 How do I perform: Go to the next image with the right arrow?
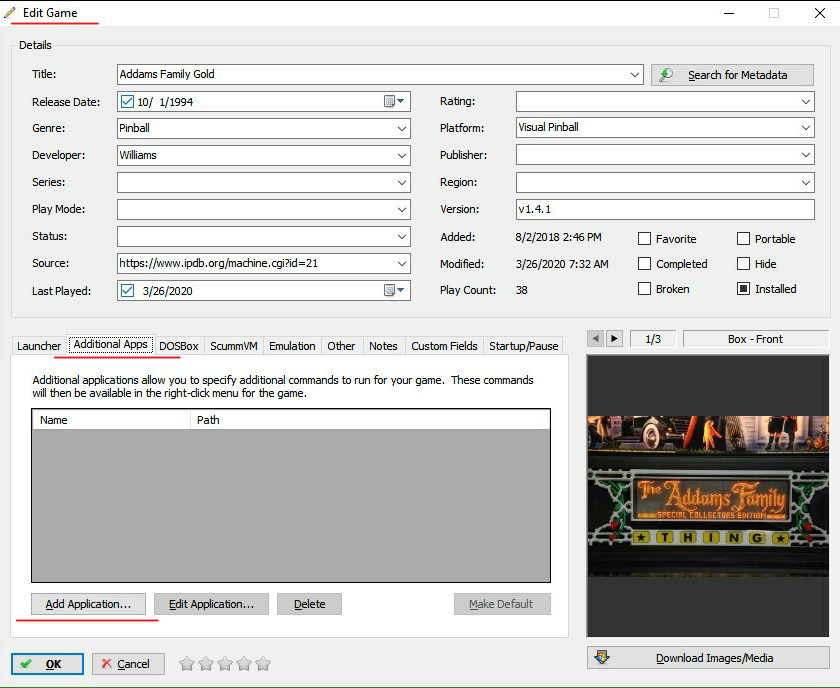pyautogui.click(x=614, y=339)
